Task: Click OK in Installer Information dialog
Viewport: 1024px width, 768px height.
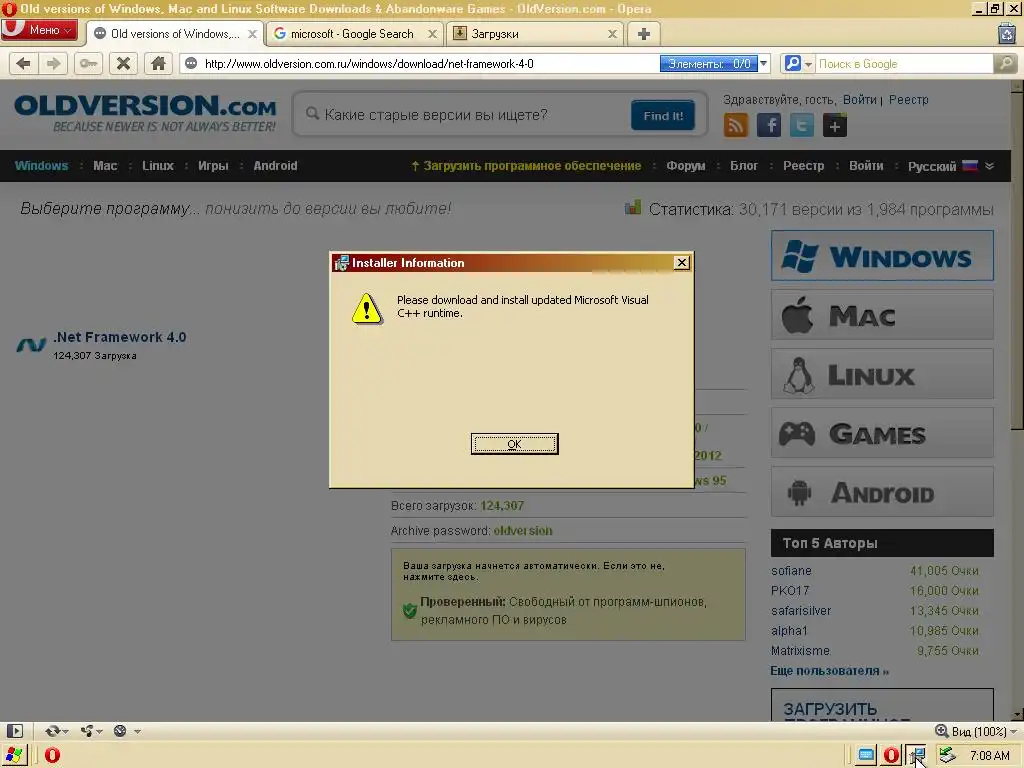Action: [515, 444]
